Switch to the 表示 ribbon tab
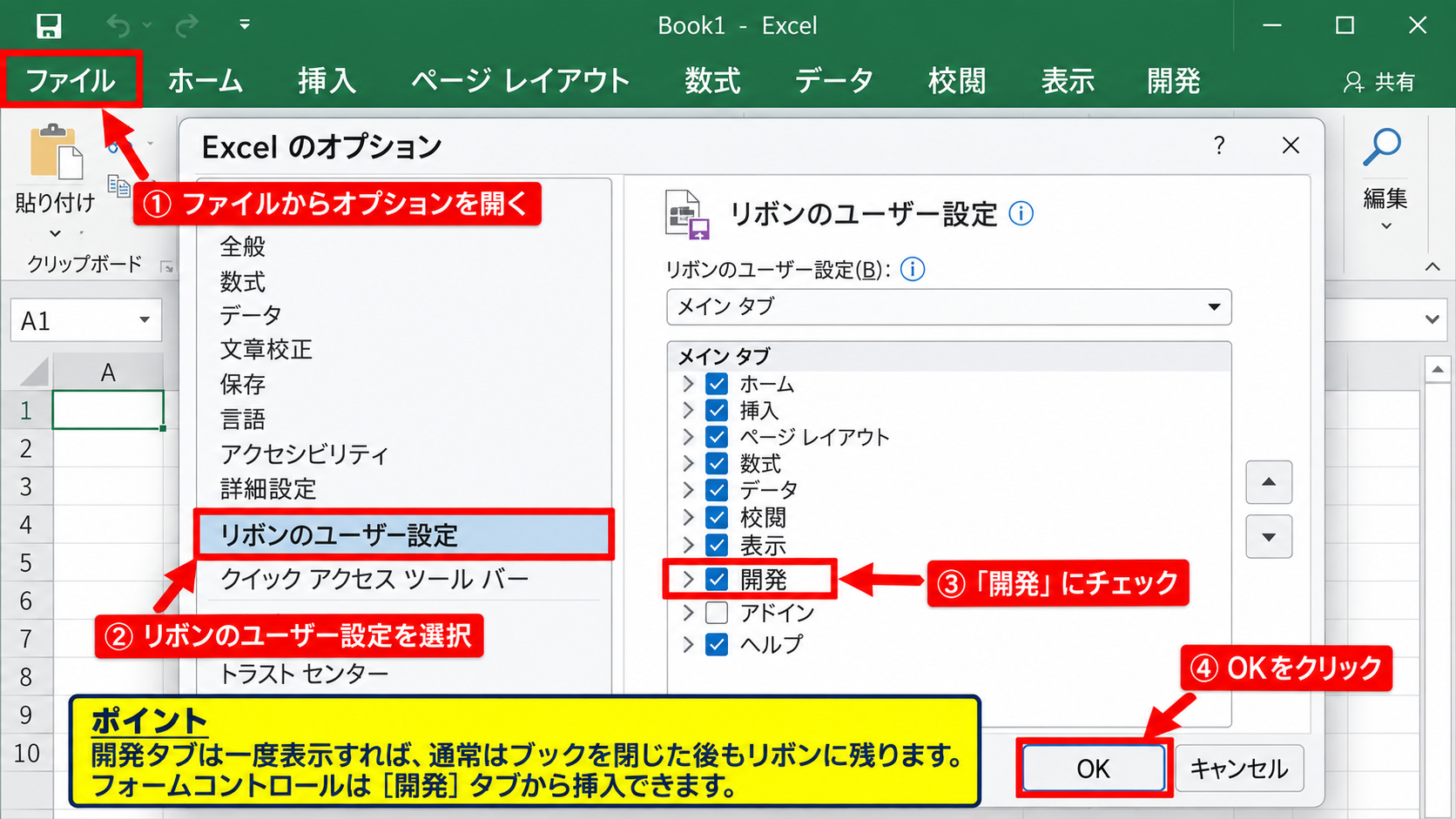The image size is (1456, 819). click(1068, 81)
